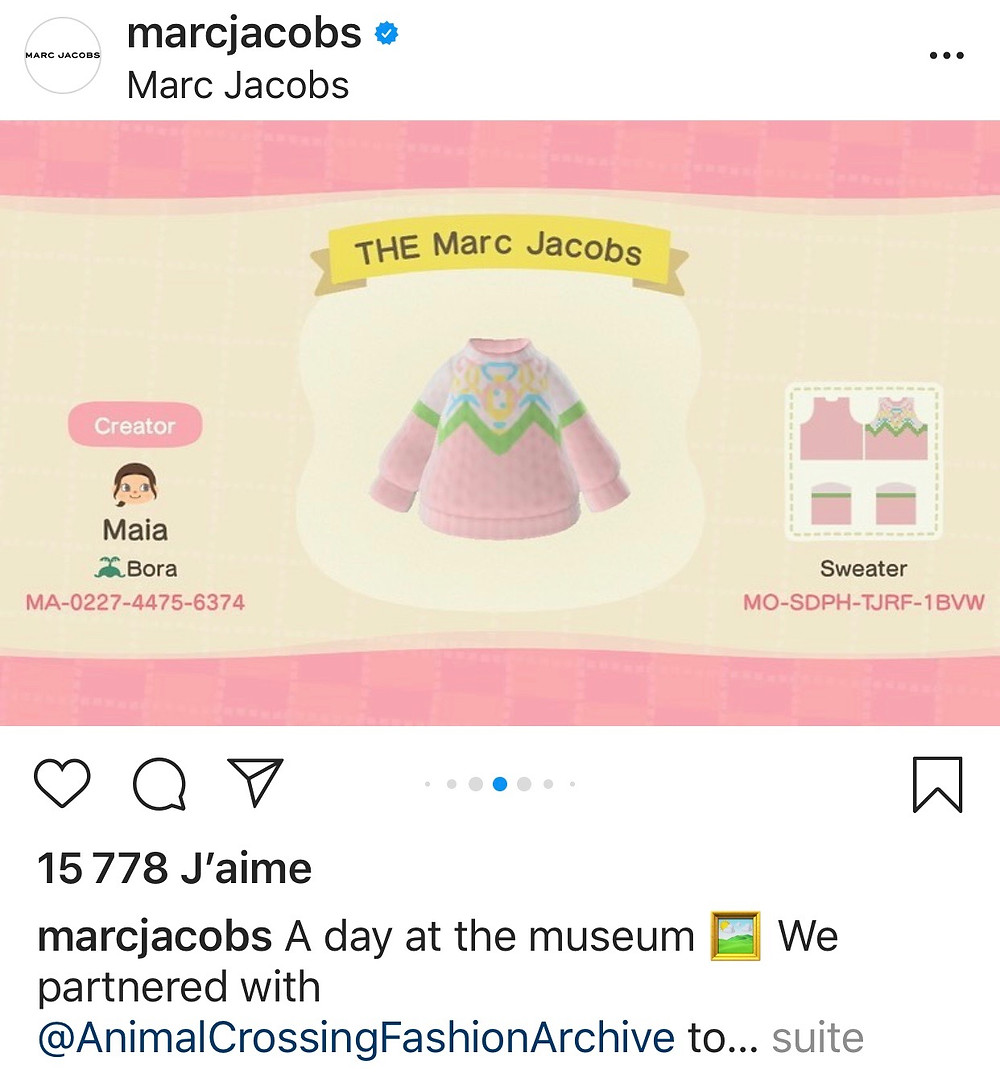Select Maia's creator avatar face
1000x1073 pixels.
tap(135, 485)
